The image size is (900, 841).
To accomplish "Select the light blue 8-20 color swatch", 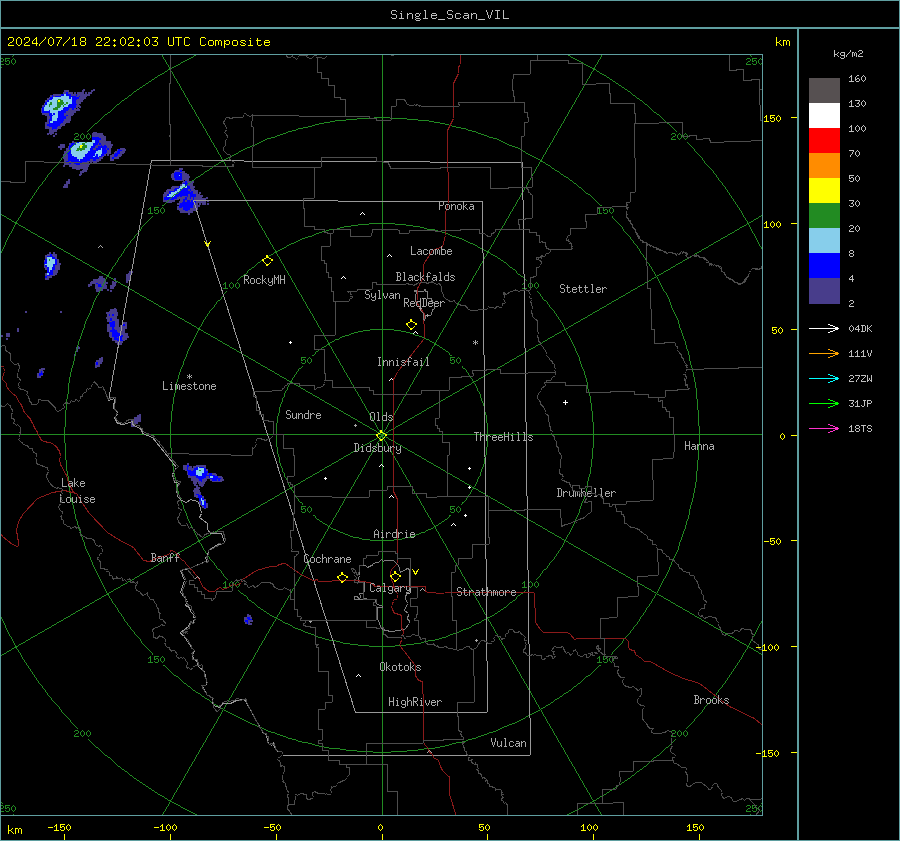I will click(824, 241).
